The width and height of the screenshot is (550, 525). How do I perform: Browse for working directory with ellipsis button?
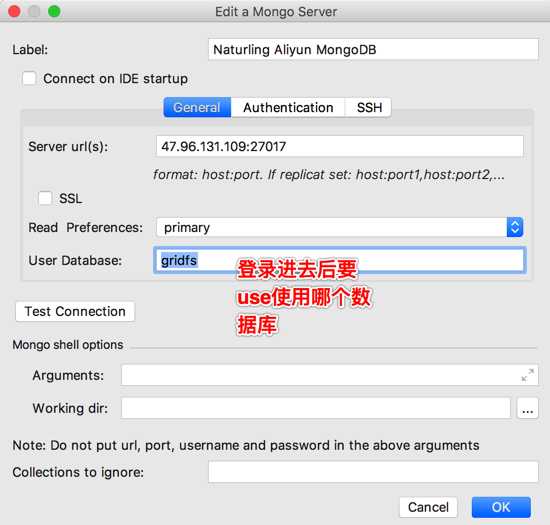coord(528,408)
